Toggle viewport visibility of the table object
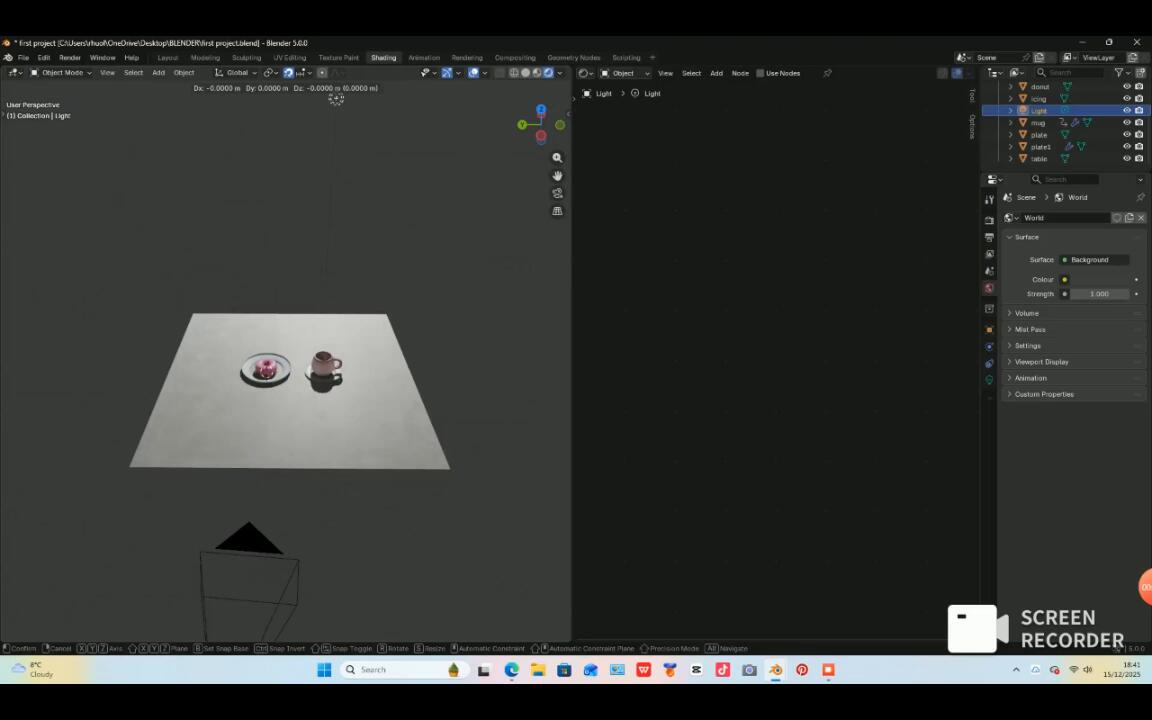The height and width of the screenshot is (720, 1152). (1126, 159)
